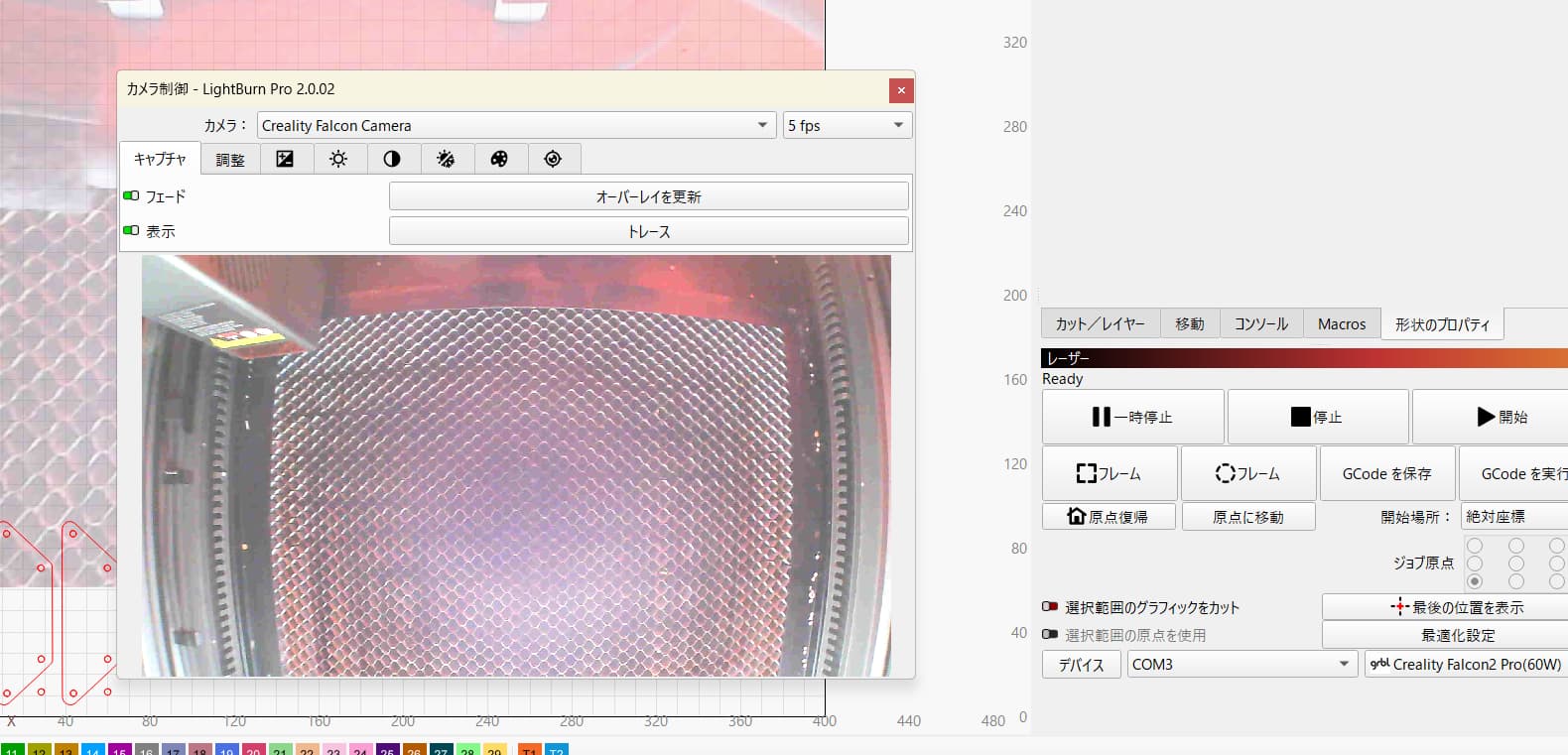Screen dimensions: 1568x755
Task: Open the exposure (+/-) camera tab
Action: (285, 159)
